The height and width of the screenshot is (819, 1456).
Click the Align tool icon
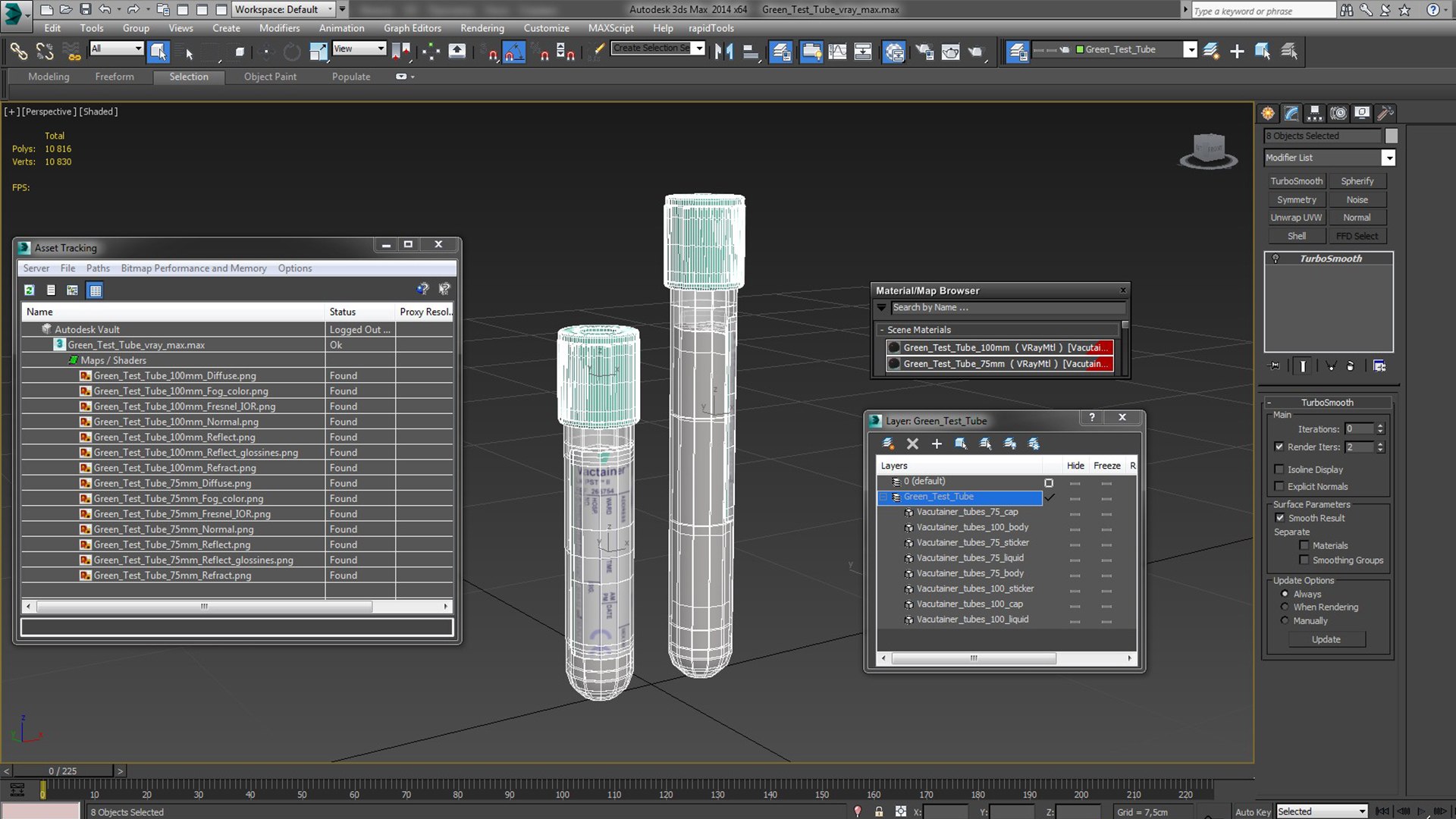pos(751,52)
